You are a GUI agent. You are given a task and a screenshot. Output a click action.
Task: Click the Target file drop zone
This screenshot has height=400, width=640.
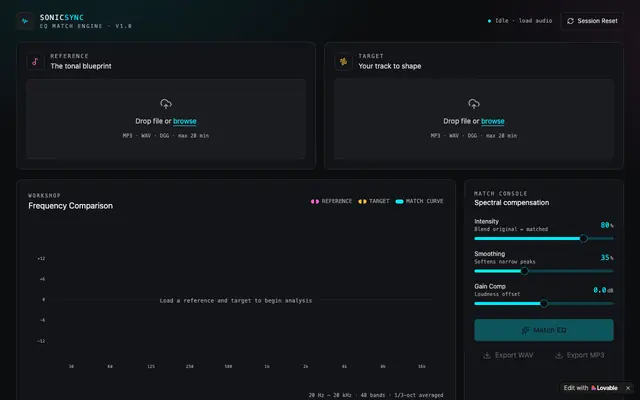point(474,119)
